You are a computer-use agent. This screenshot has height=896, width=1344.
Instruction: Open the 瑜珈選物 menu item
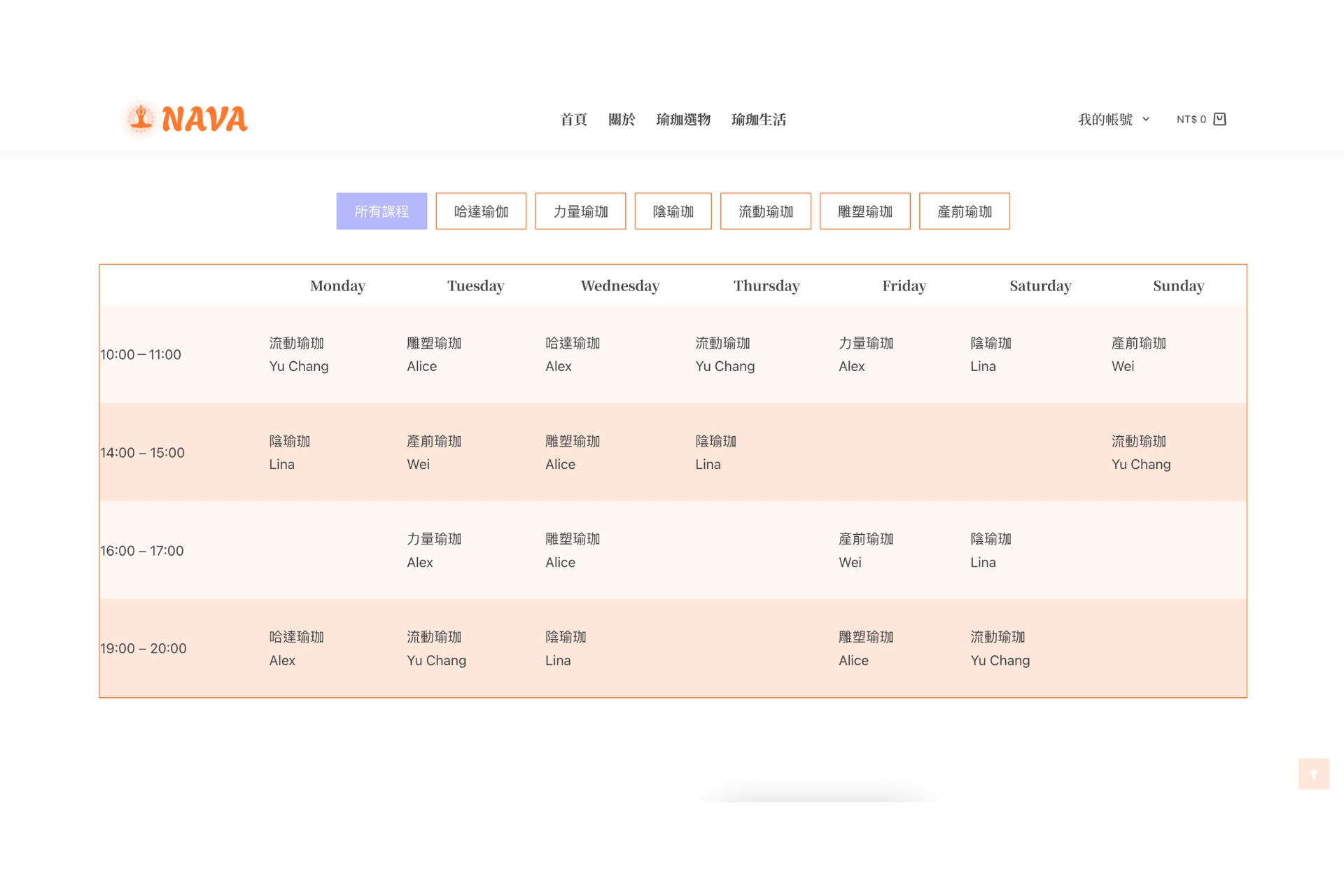(x=683, y=120)
